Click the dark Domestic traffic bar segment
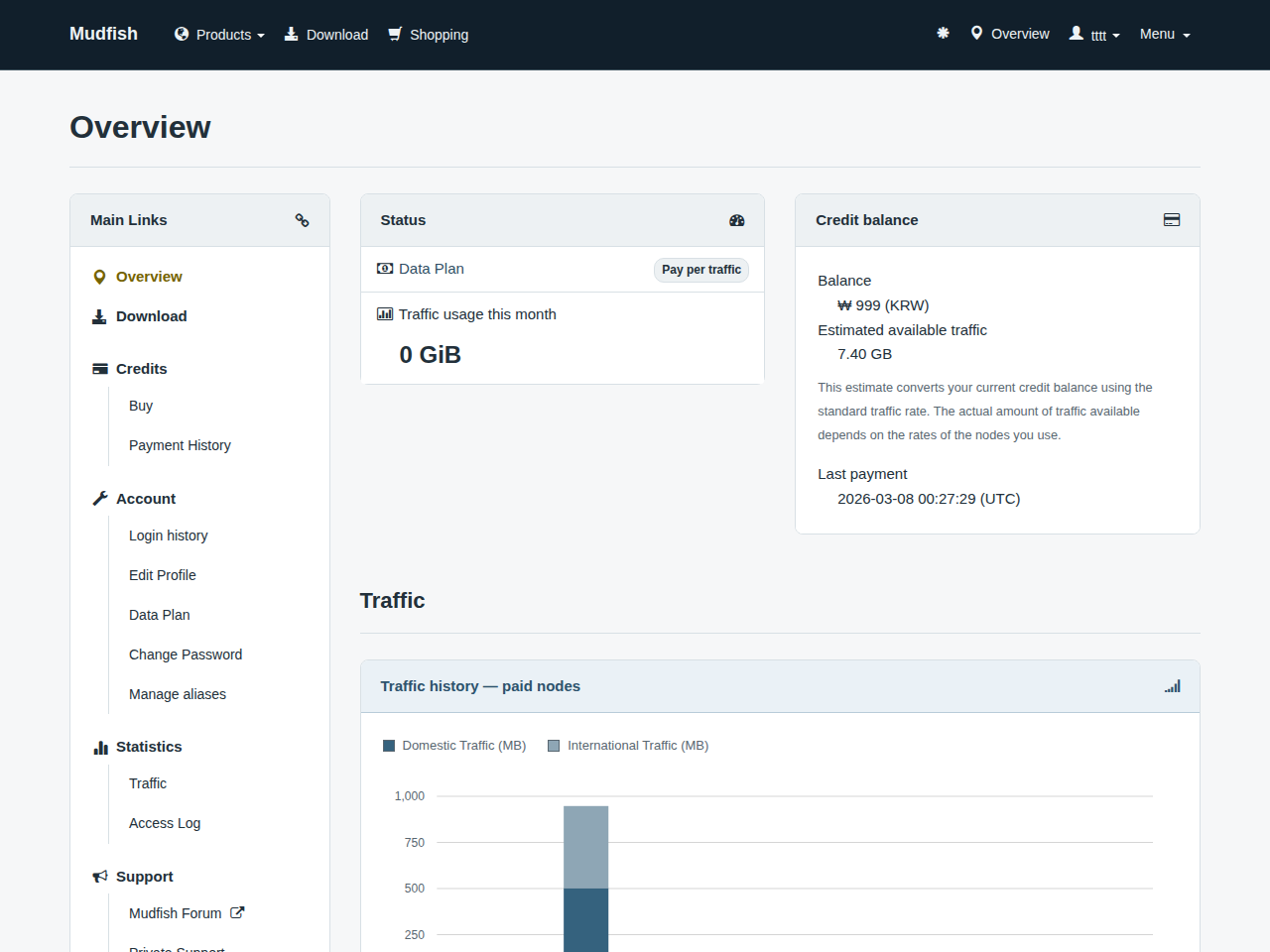Image resolution: width=1270 pixels, height=952 pixels. point(586,920)
